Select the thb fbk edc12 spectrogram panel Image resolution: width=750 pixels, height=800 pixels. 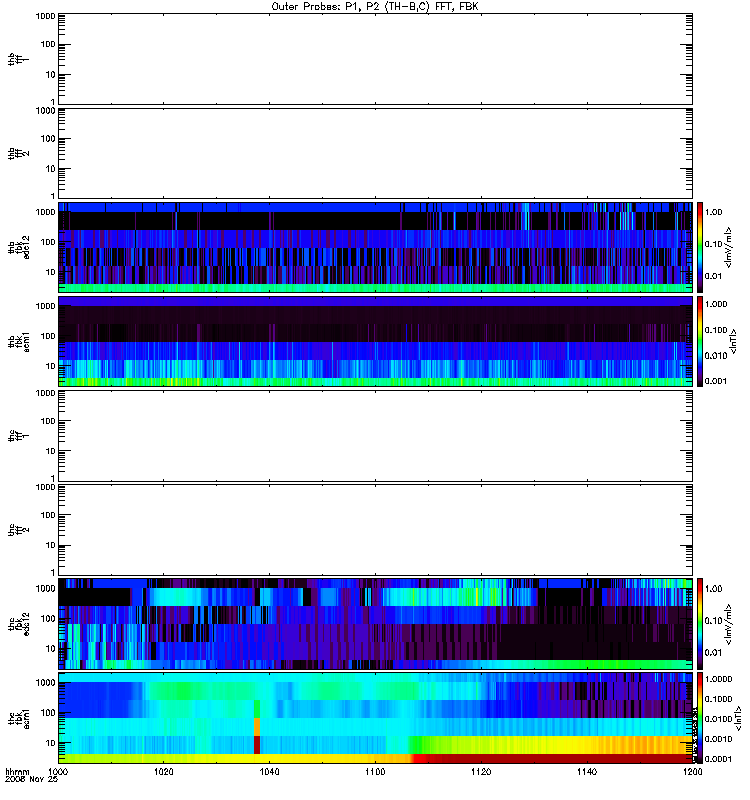pos(375,247)
